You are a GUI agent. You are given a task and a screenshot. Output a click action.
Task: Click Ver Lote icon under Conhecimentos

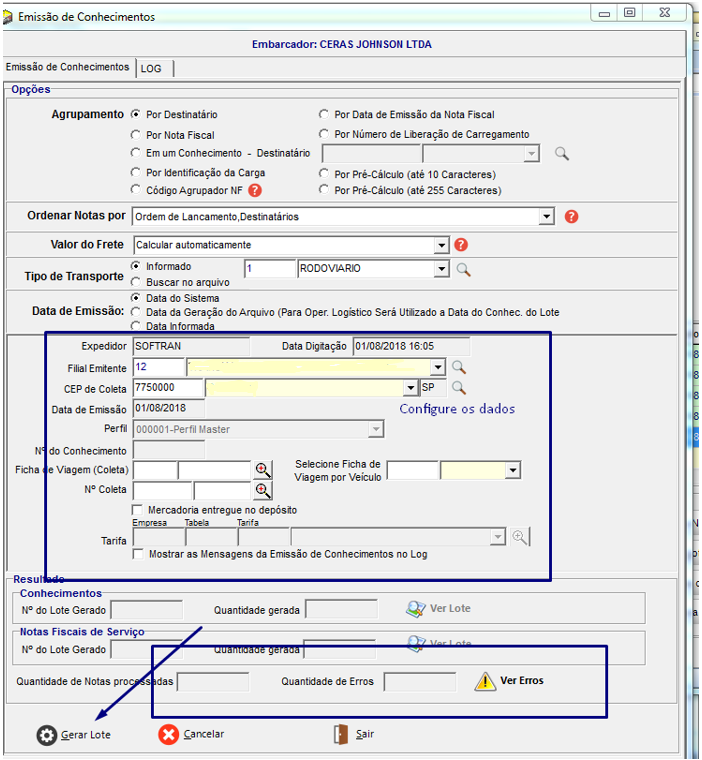coord(415,609)
